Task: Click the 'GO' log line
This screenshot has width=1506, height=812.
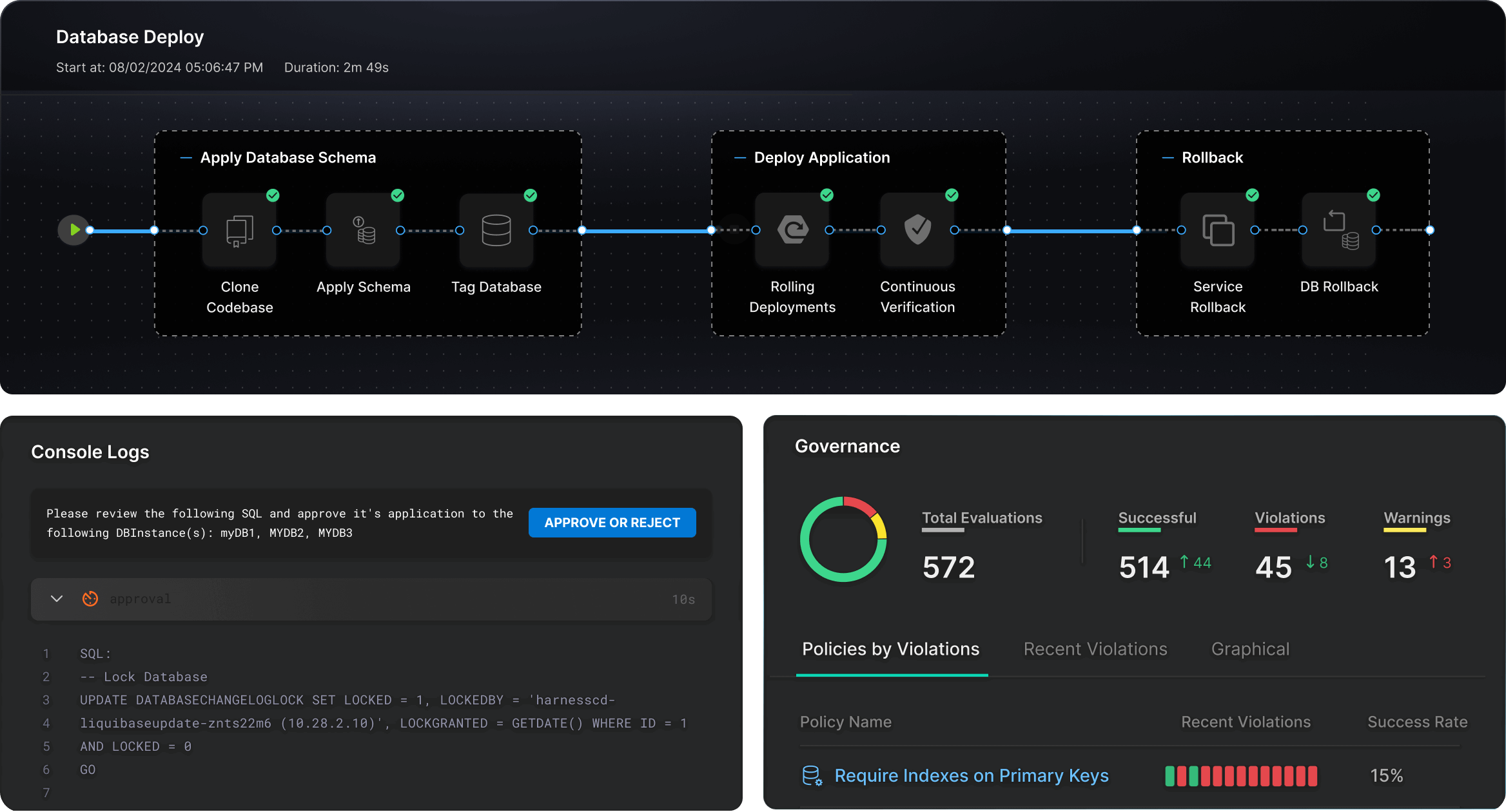Action: 88,770
